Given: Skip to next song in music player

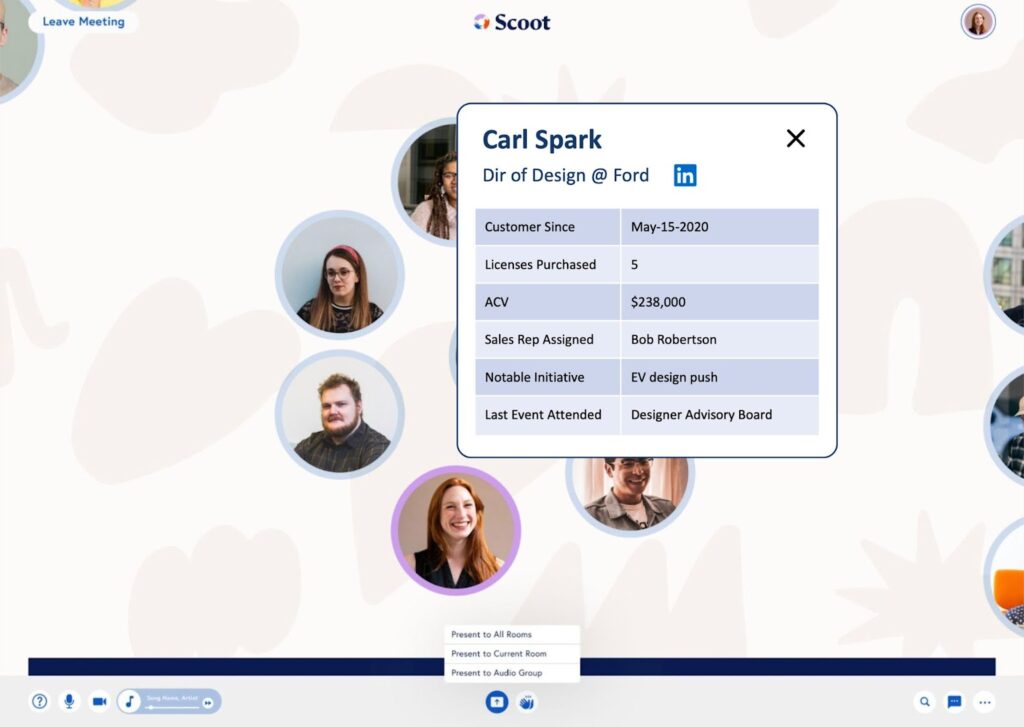Looking at the screenshot, I should pos(208,703).
